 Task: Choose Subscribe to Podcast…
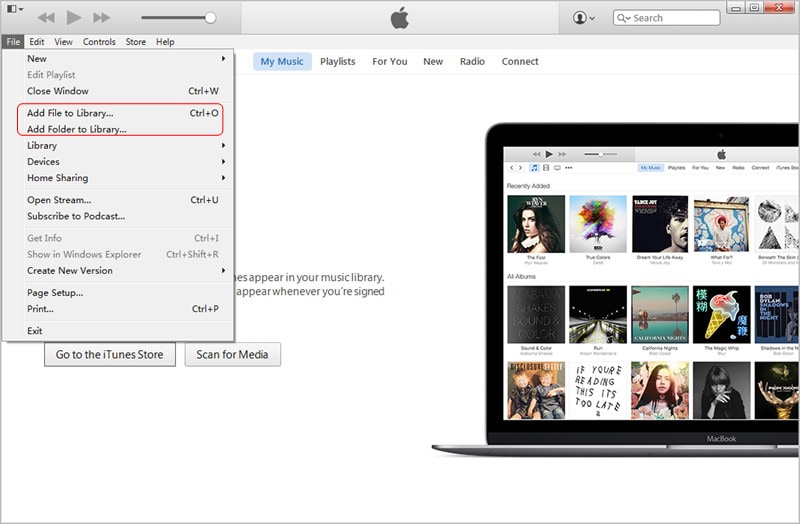click(123, 216)
